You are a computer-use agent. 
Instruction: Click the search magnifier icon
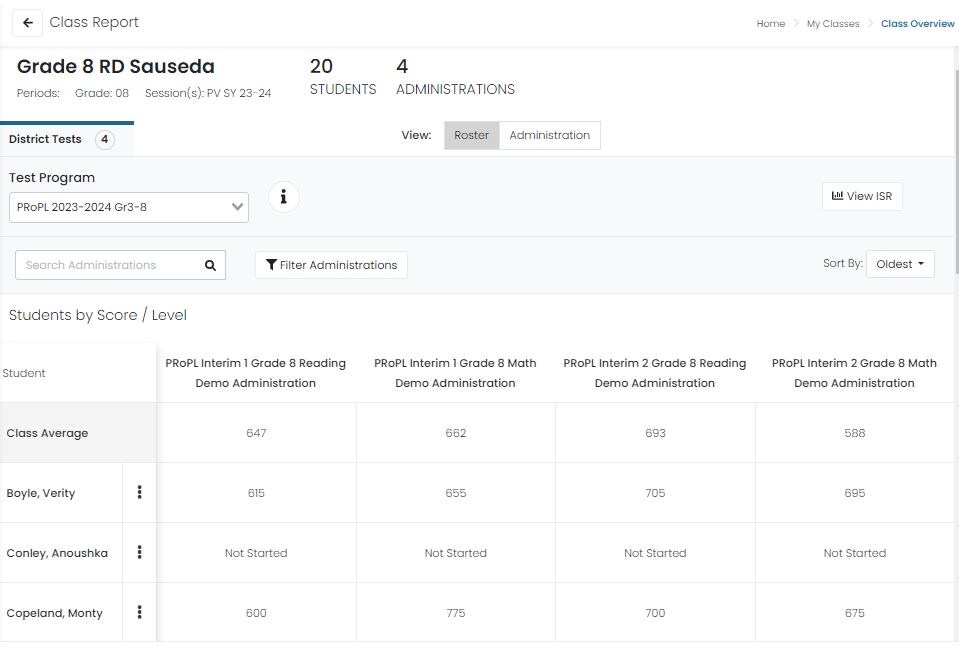pos(210,265)
